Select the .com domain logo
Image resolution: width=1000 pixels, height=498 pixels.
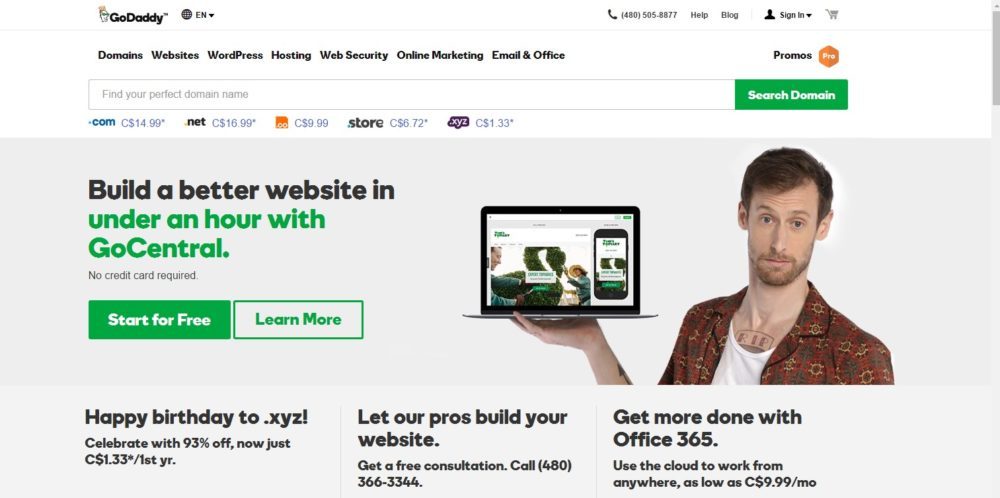point(102,122)
